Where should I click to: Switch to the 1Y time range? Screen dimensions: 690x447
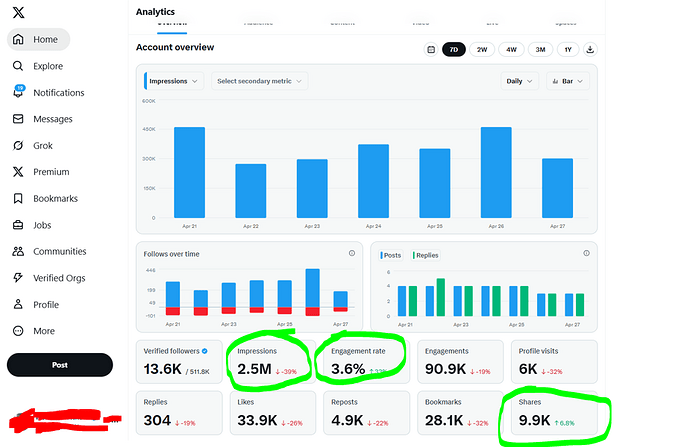568,49
